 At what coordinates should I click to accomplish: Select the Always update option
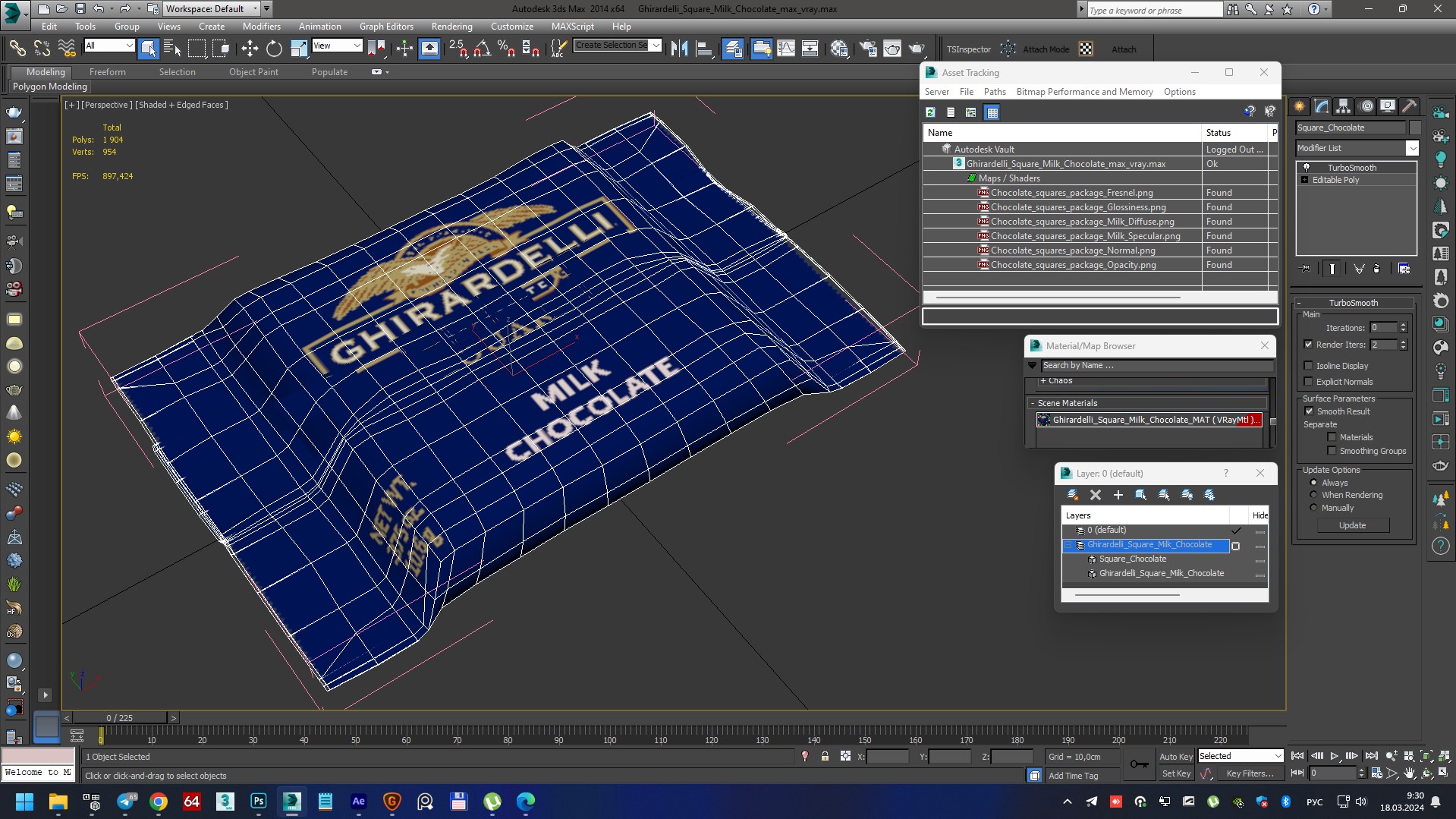pyautogui.click(x=1313, y=483)
